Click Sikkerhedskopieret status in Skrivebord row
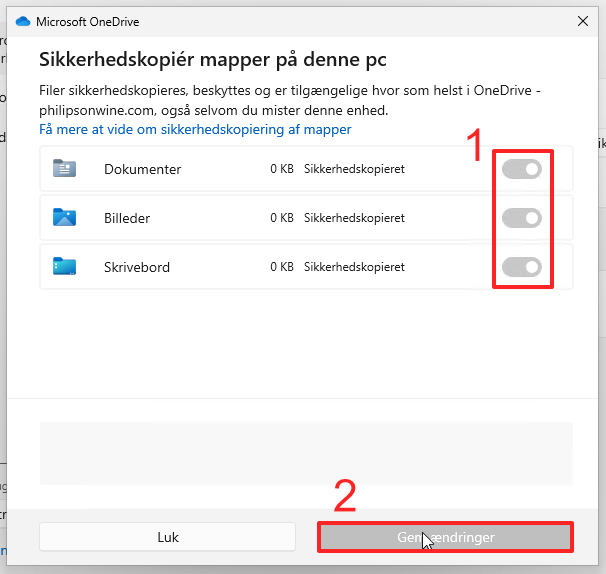 click(x=354, y=267)
